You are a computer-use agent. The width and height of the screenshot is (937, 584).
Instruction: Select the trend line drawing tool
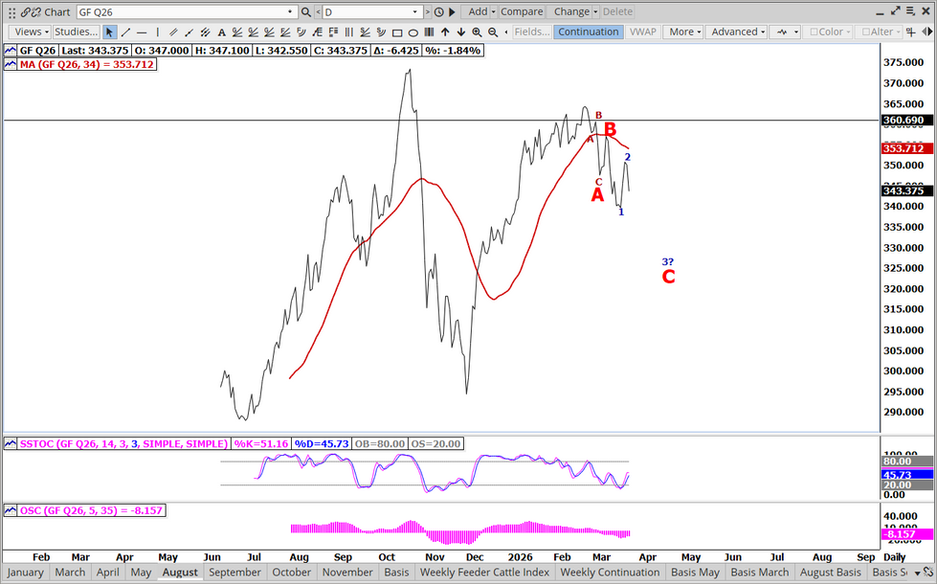(125, 32)
